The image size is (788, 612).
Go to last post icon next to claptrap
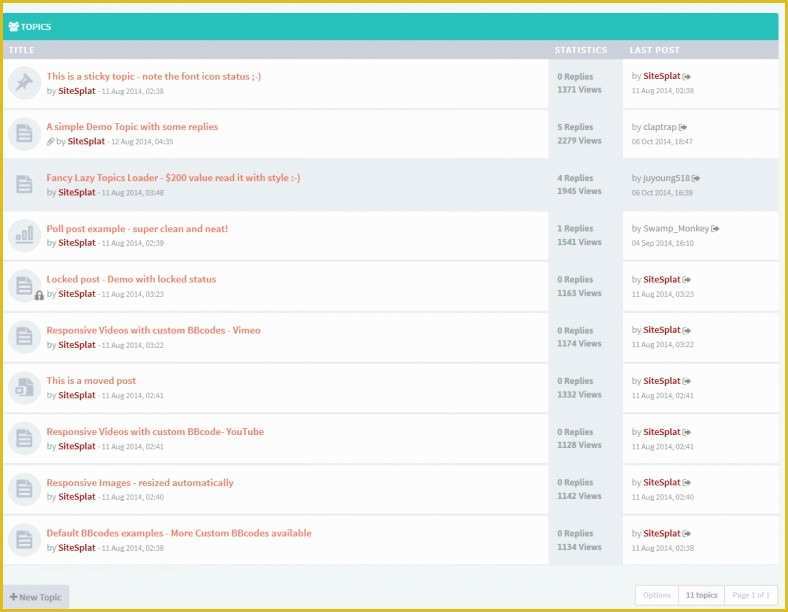[x=682, y=127]
